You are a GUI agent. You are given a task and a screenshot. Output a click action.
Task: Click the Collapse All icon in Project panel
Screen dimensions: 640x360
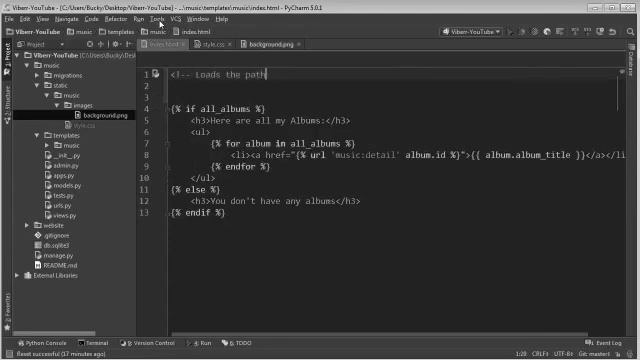[x=101, y=44]
